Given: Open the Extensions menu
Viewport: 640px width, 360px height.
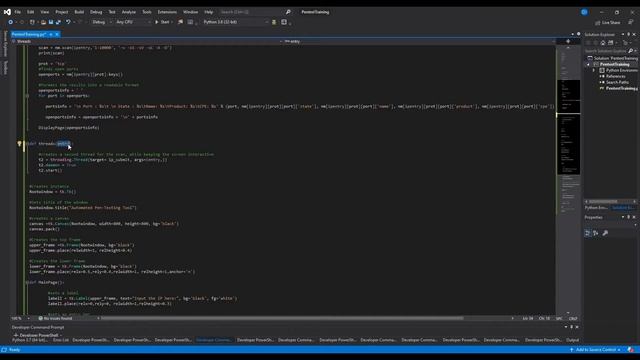Looking at the screenshot, I should click(167, 12).
